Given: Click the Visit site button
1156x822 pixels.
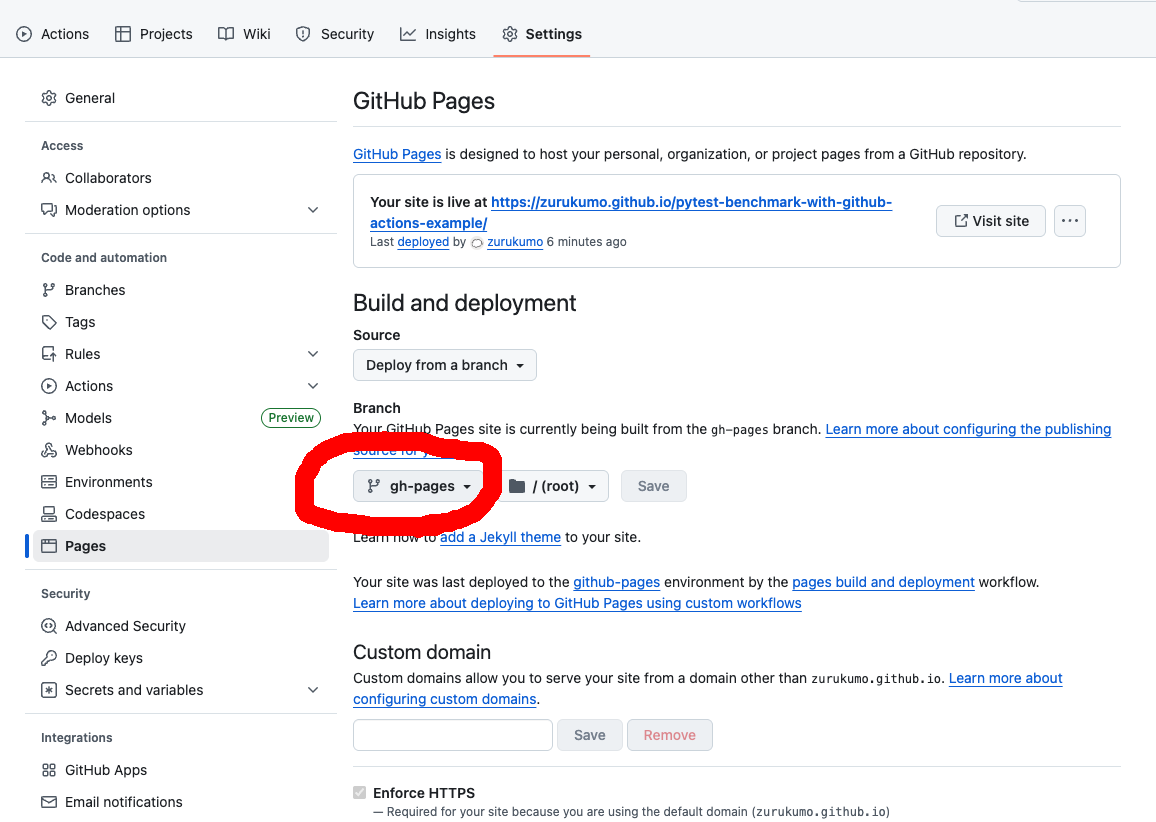Looking at the screenshot, I should pos(991,221).
